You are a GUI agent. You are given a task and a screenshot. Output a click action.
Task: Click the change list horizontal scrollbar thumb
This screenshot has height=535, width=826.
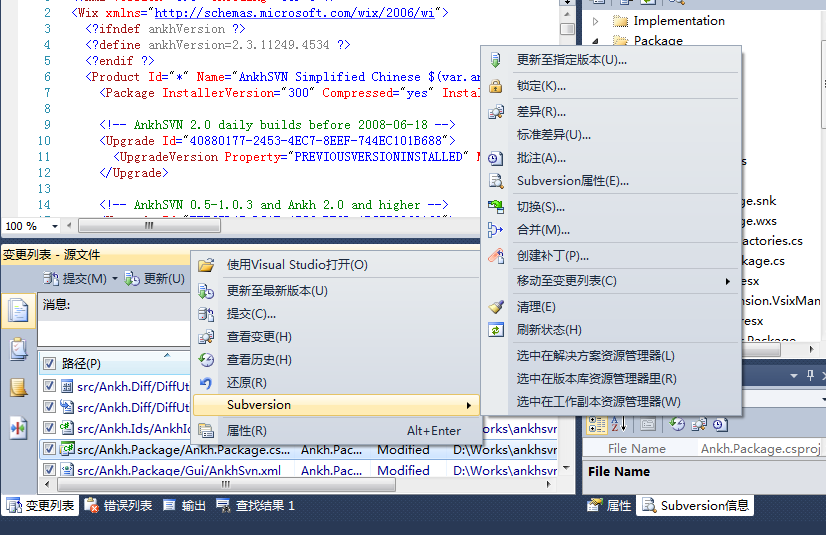click(226, 484)
